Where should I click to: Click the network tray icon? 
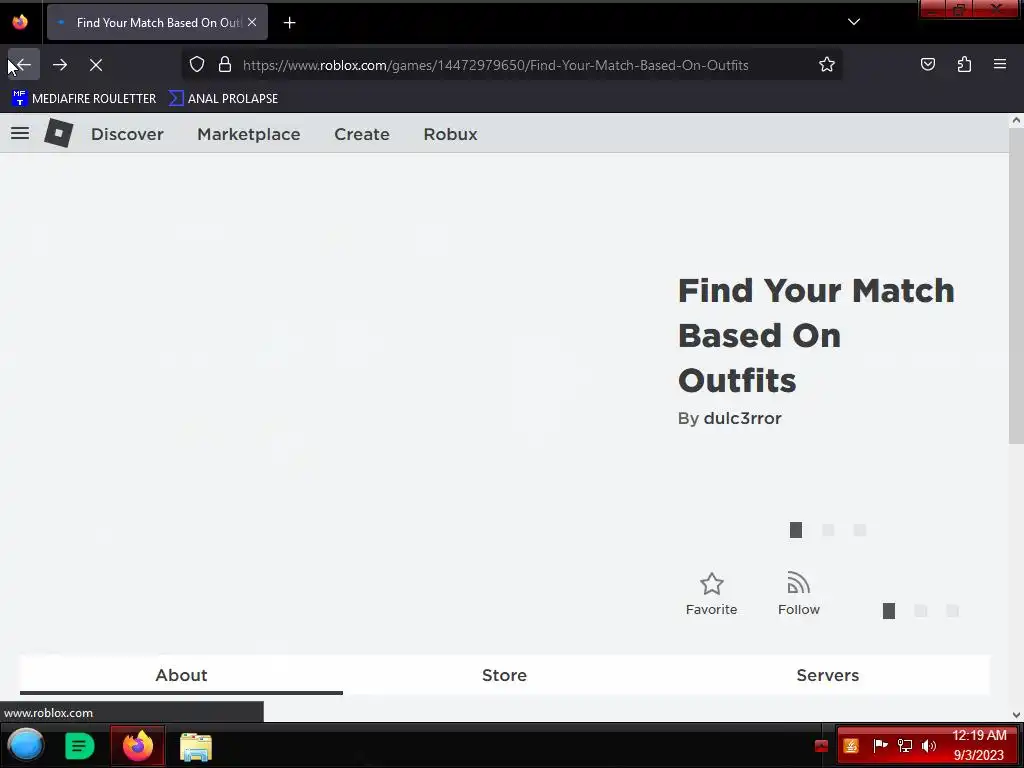click(x=905, y=746)
